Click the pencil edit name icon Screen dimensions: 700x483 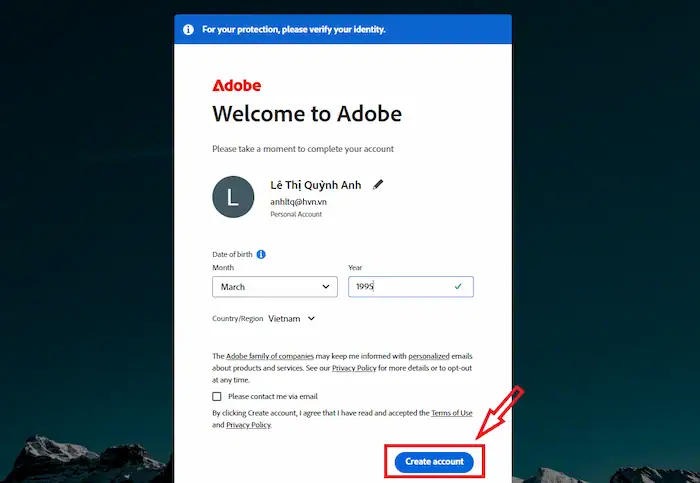(x=378, y=184)
